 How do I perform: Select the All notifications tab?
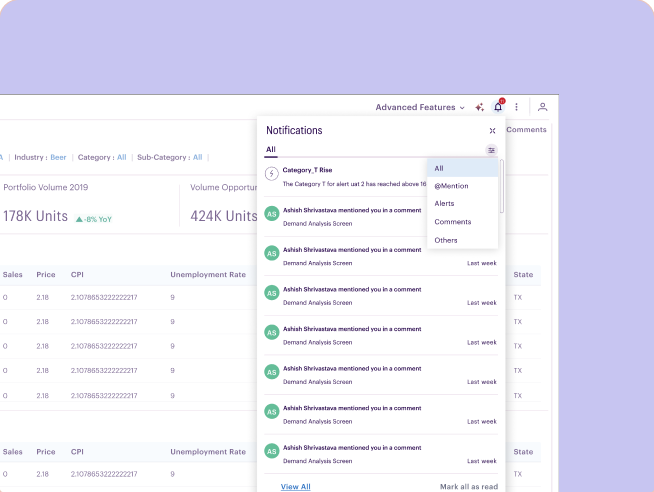coord(271,149)
